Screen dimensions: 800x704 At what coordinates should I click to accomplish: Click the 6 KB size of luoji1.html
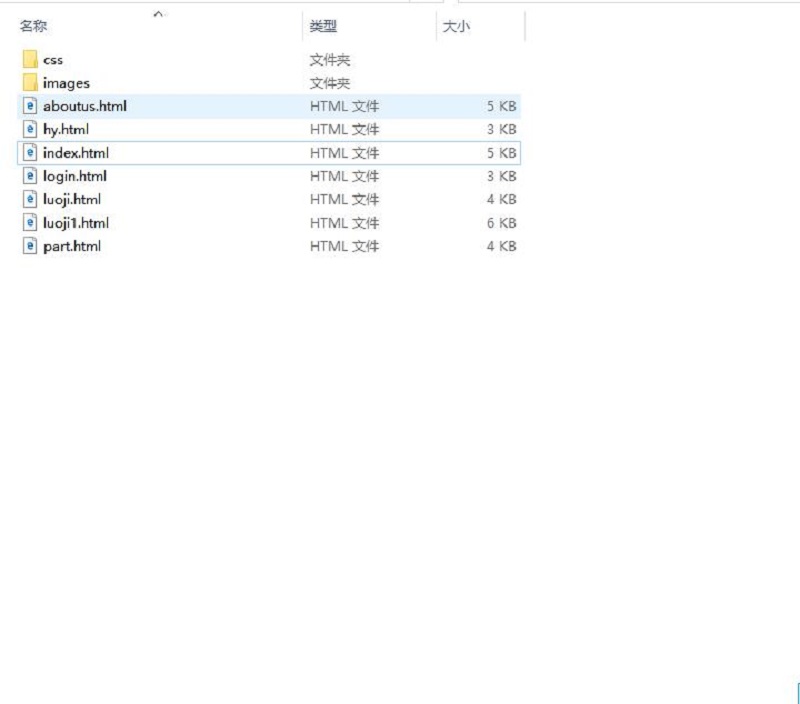(x=502, y=223)
